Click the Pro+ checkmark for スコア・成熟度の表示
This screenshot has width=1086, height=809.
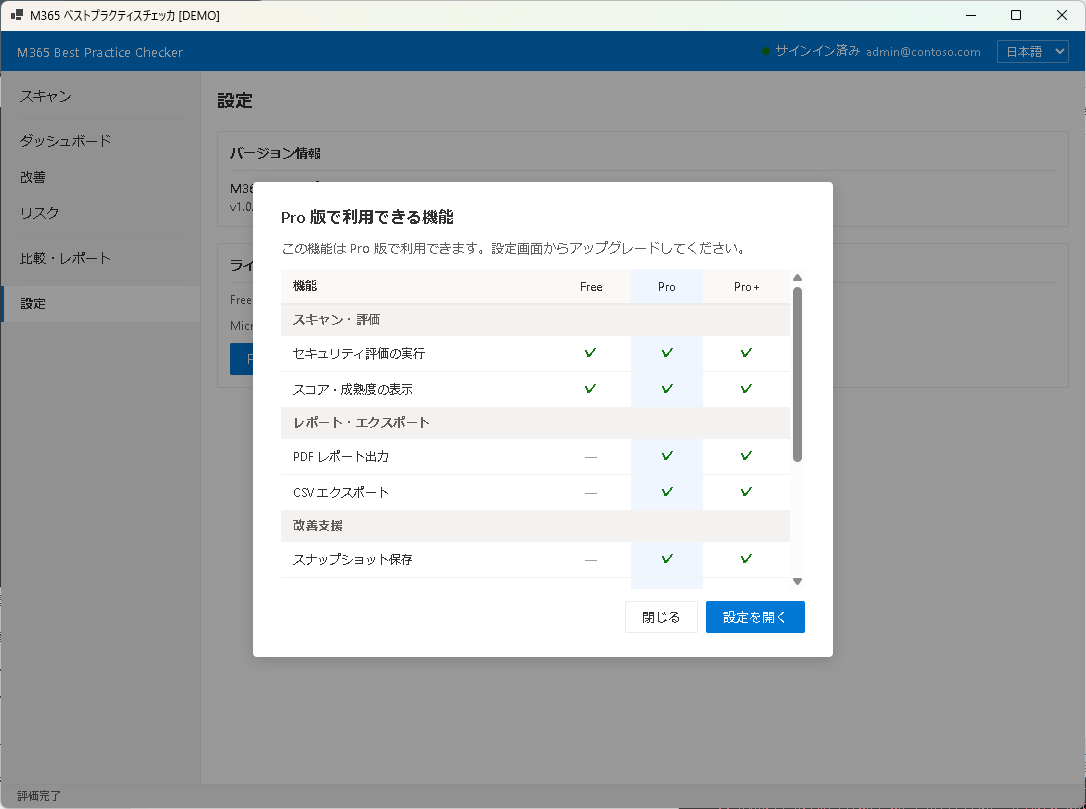[746, 388]
